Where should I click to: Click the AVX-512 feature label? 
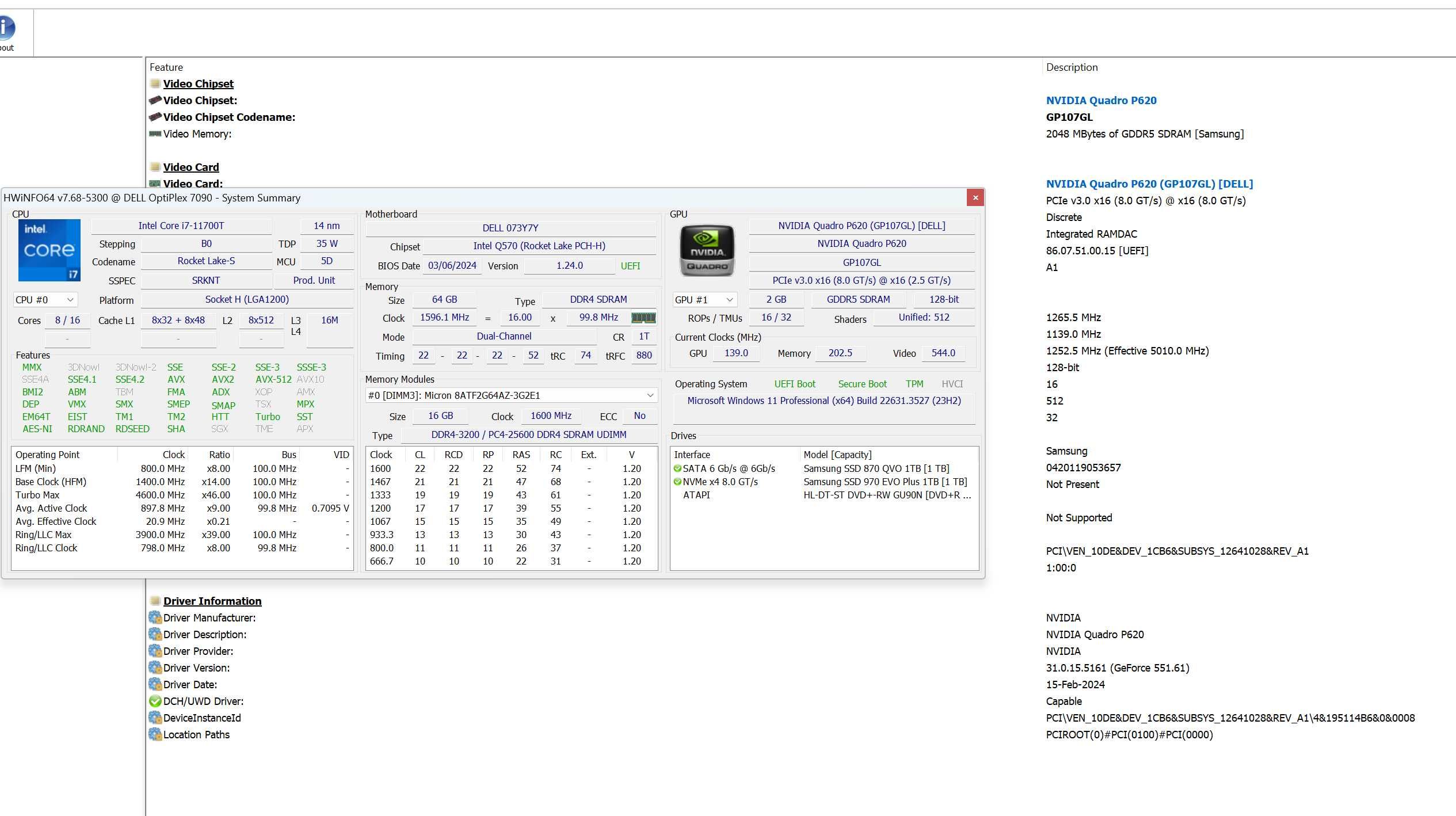[x=273, y=379]
